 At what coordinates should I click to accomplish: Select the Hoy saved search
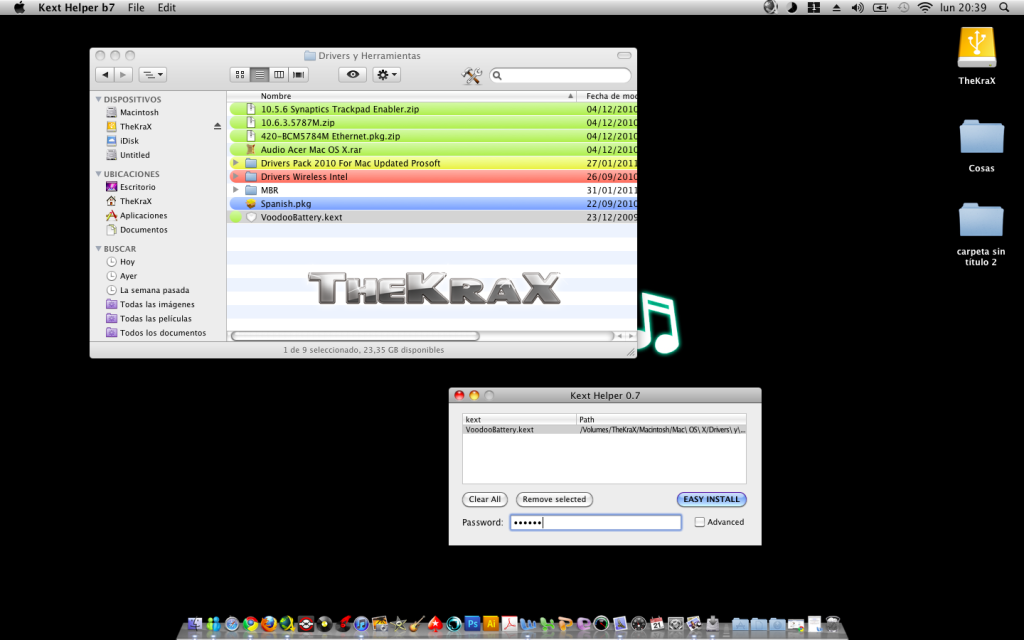tap(127, 261)
